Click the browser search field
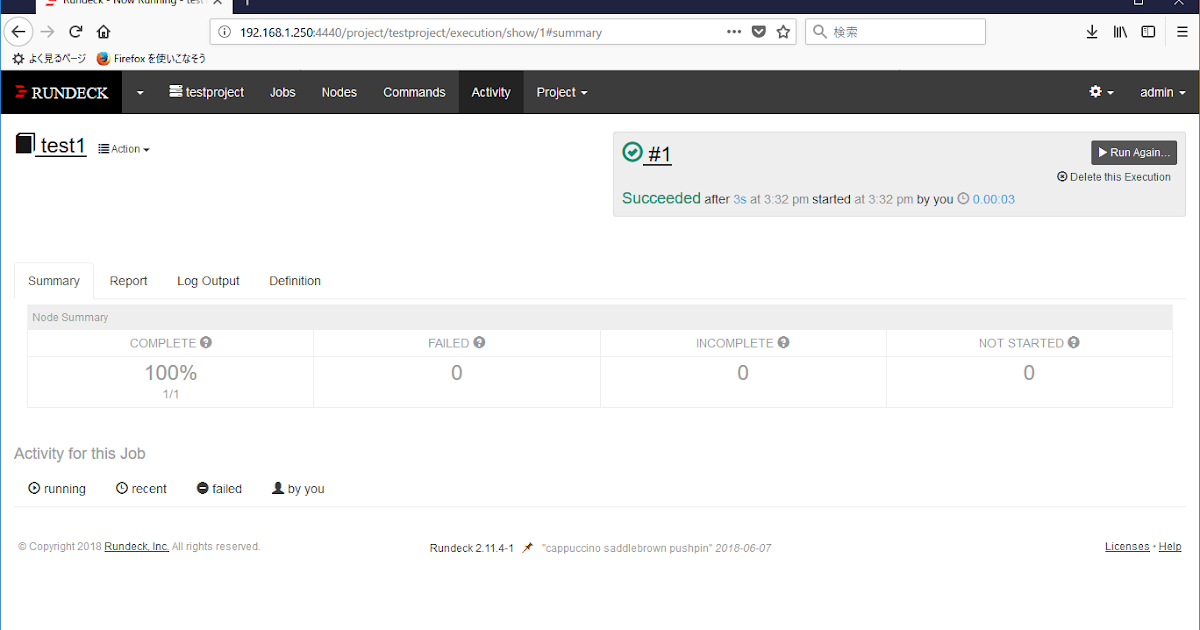Screen dimensions: 1200x630 (895, 31)
